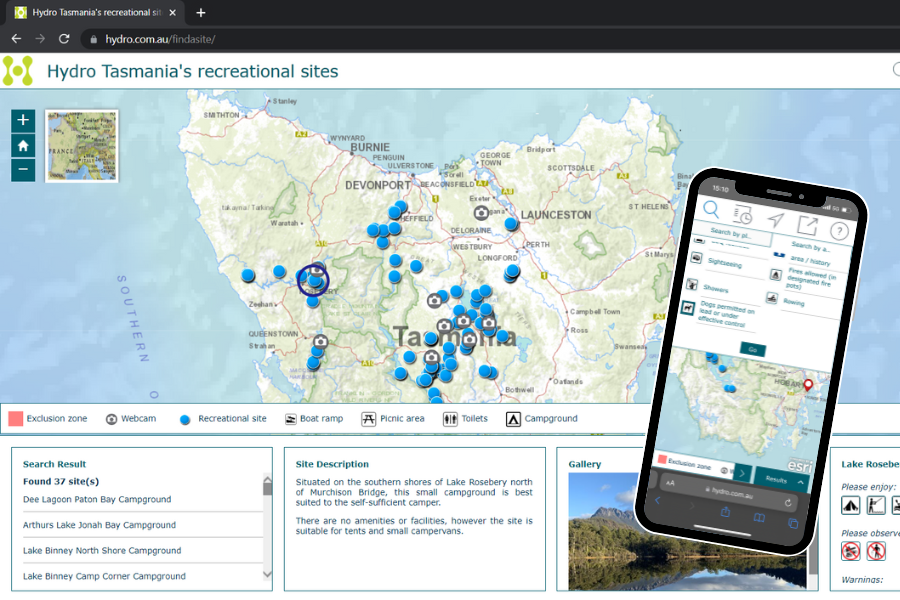Tap the help question mark on the phone
The image size is (900, 600).
pos(839,231)
